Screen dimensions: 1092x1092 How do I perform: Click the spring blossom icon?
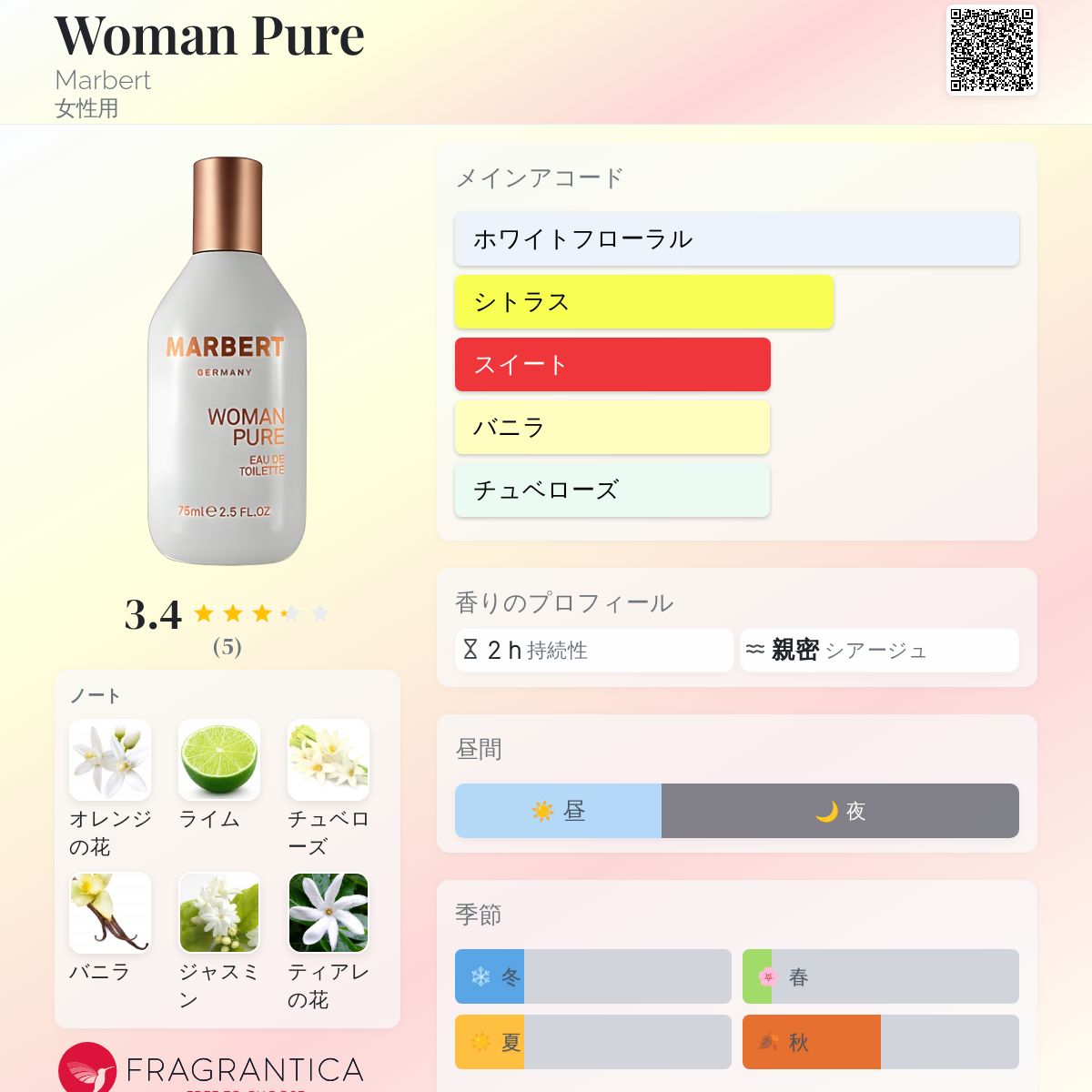[768, 977]
